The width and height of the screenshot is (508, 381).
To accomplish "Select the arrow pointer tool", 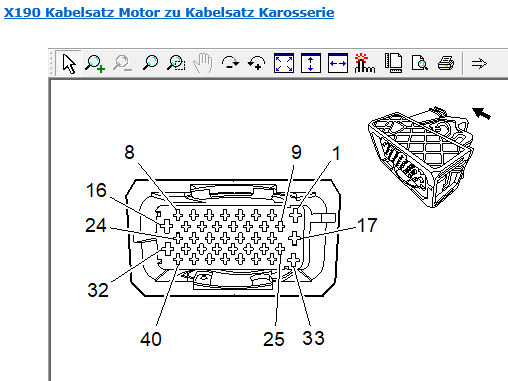I will click(69, 63).
